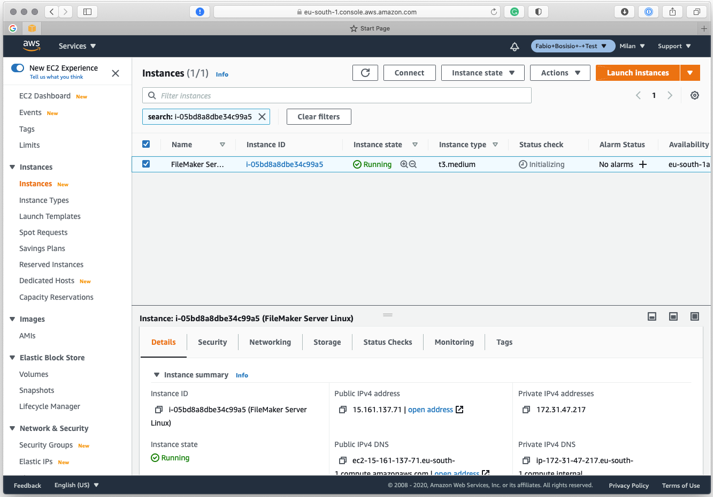Open Security Groups in sidebar
The image size is (713, 497).
[x=46, y=445]
